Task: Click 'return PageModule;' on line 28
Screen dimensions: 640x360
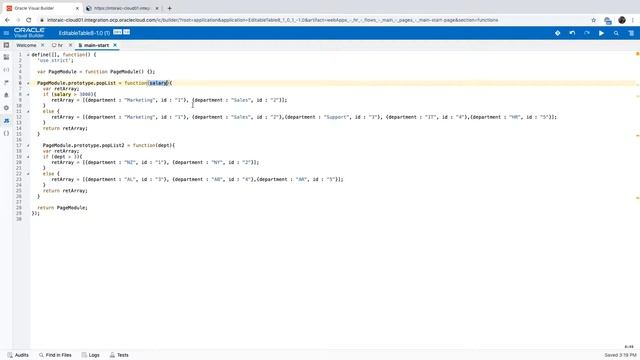Action: pos(62,208)
